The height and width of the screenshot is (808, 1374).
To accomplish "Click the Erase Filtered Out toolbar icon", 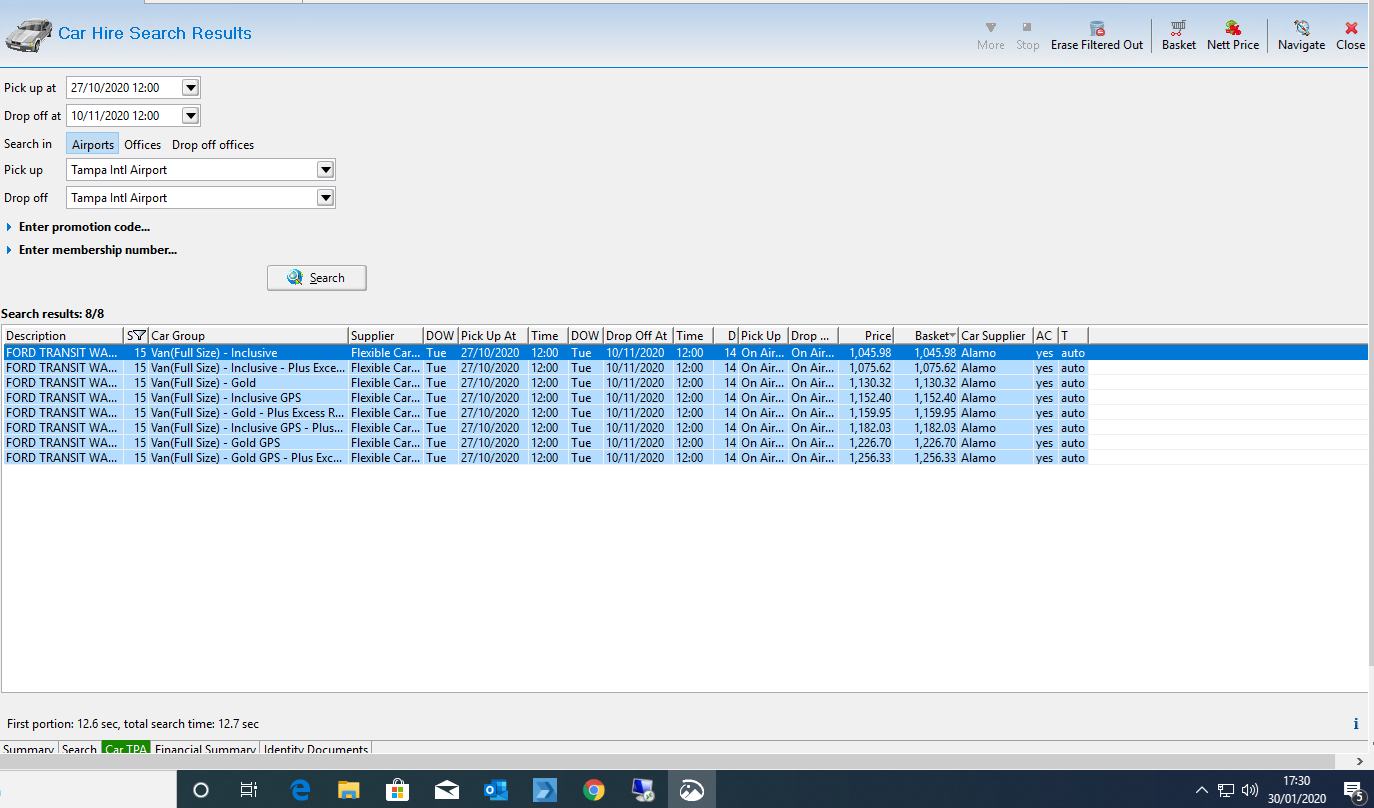I will click(1097, 28).
